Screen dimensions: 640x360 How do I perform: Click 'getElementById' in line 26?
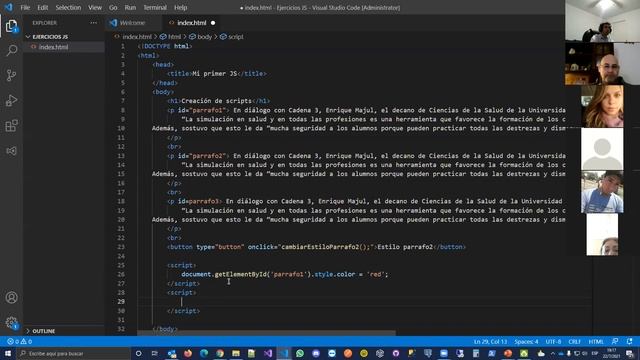pos(240,274)
